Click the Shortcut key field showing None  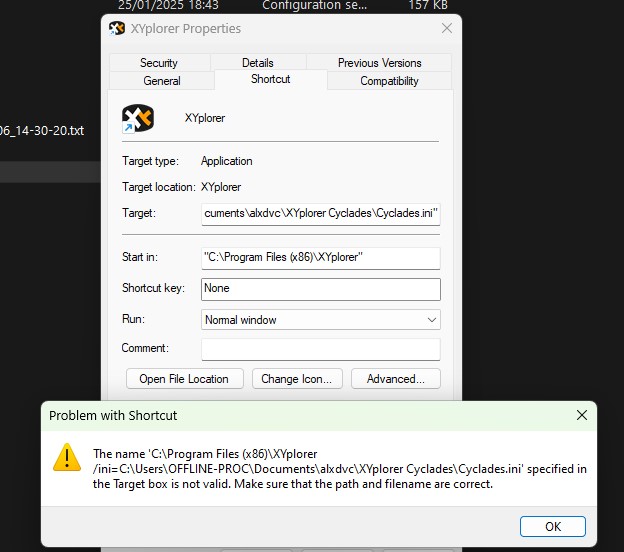[320, 289]
